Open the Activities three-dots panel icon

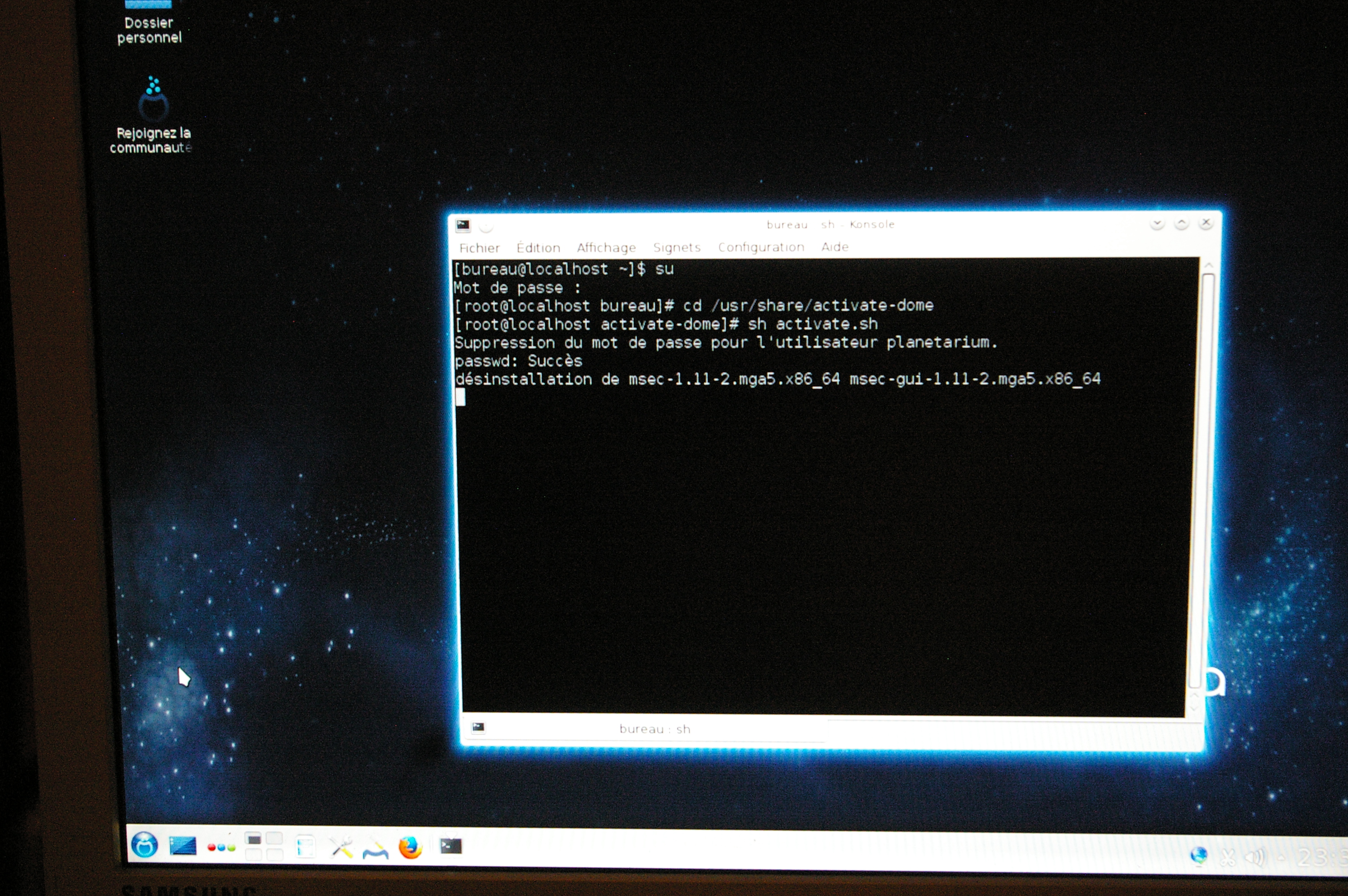click(221, 848)
